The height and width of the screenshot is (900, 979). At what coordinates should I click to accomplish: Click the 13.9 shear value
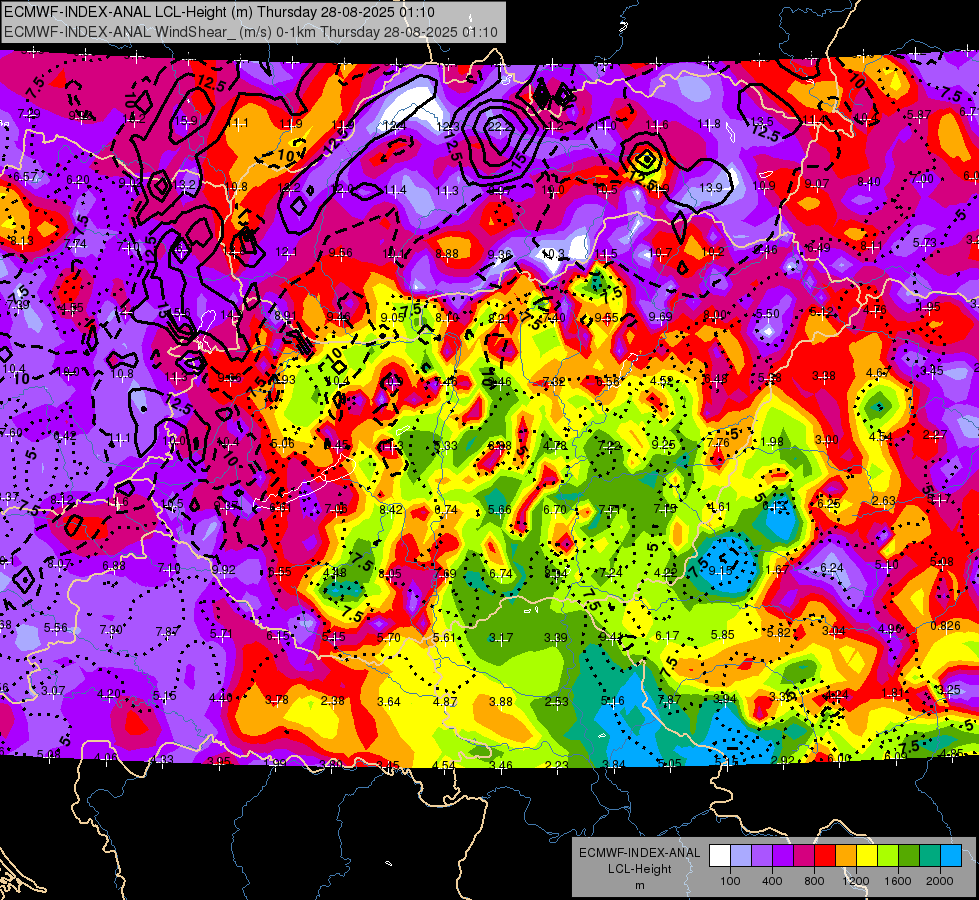pos(711,188)
